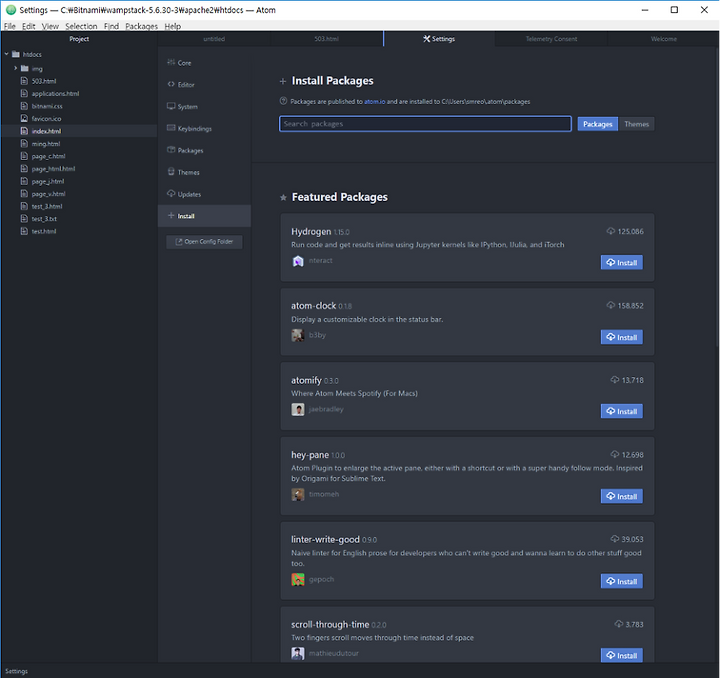Expand the img folder chevron

pyautogui.click(x=16, y=68)
